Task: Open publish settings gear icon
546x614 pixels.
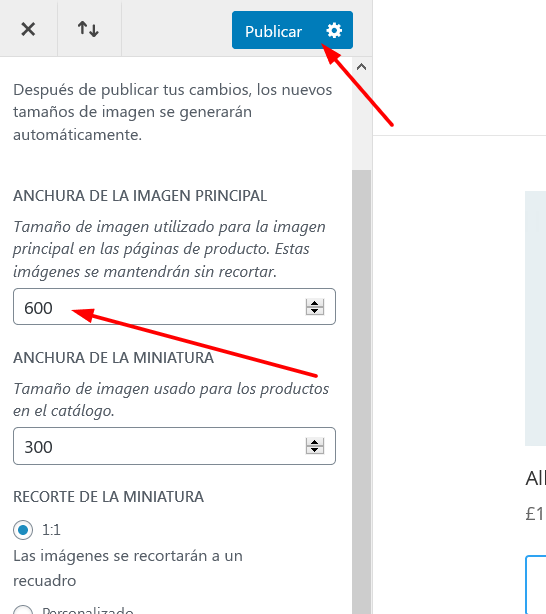Action: tap(334, 30)
